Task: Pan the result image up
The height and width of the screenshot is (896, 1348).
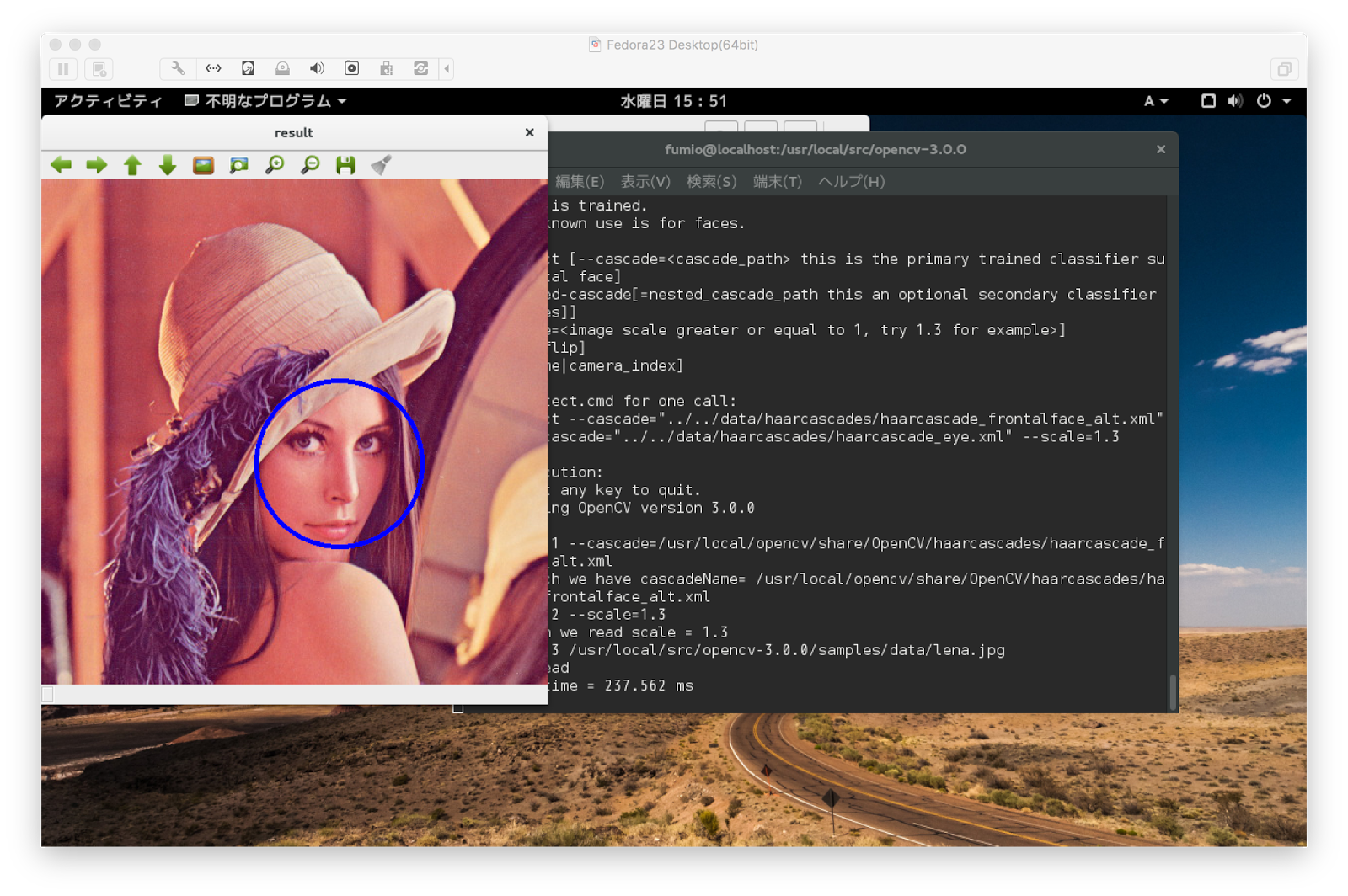Action: click(x=132, y=165)
